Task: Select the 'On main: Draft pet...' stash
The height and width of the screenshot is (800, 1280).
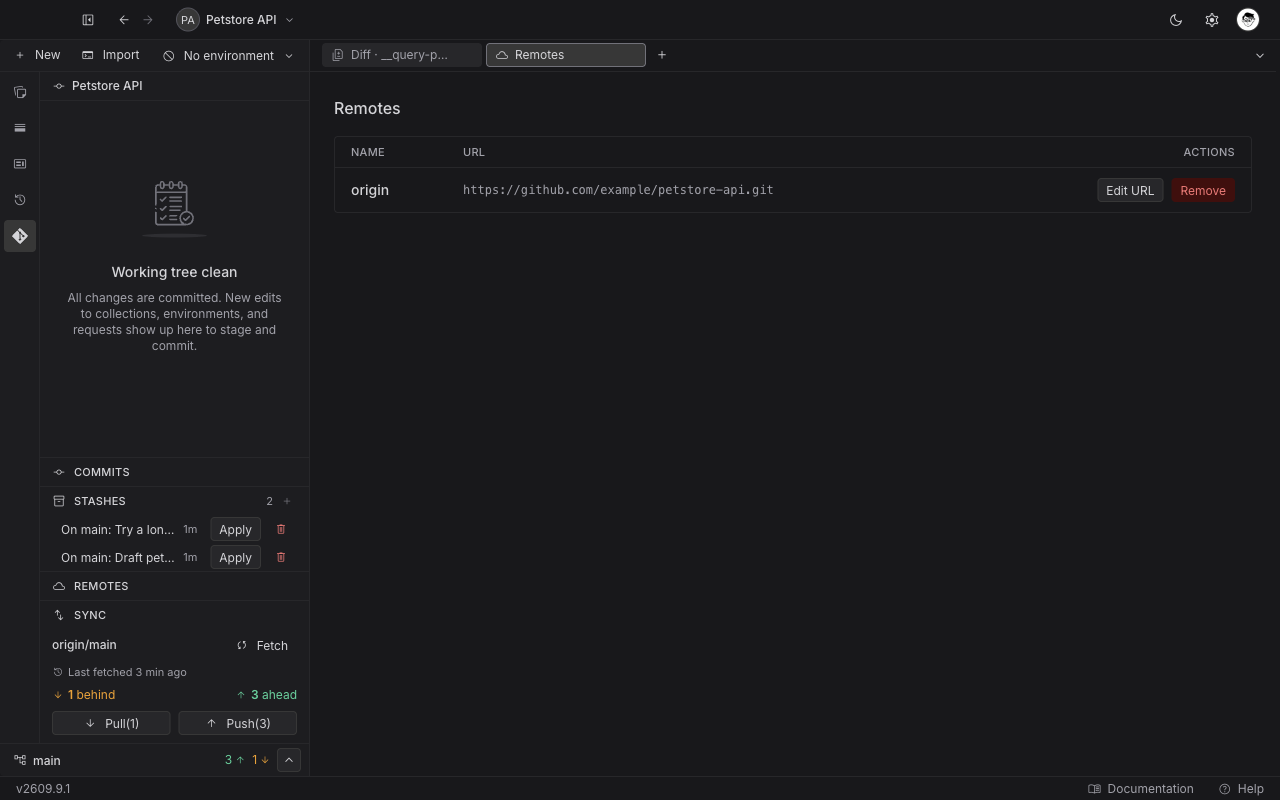Action: click(x=117, y=558)
